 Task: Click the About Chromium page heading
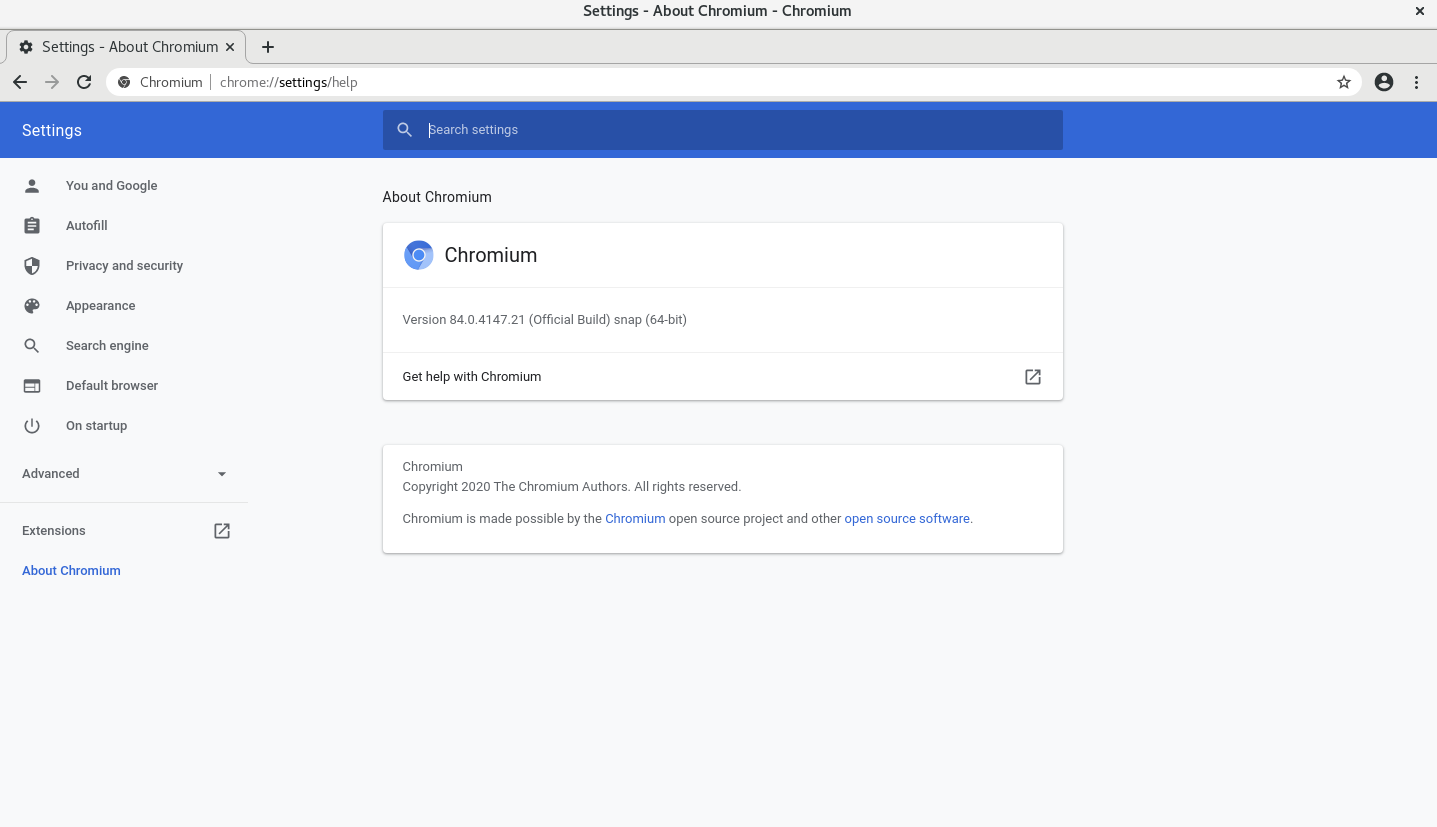click(437, 197)
